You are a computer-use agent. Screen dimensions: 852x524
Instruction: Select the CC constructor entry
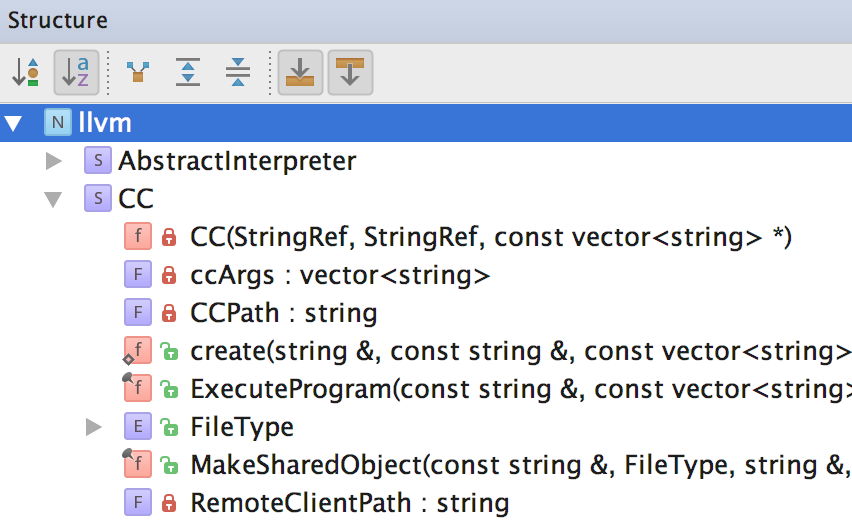pos(491,237)
